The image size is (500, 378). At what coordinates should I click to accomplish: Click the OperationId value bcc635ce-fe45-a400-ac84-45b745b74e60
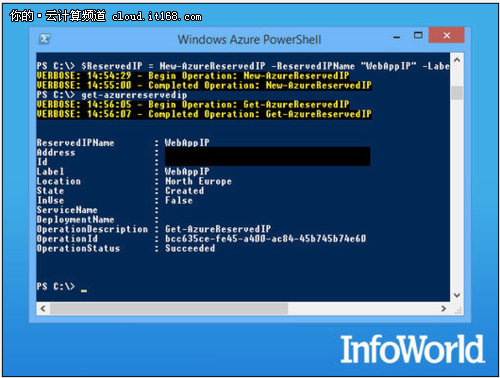click(x=265, y=239)
